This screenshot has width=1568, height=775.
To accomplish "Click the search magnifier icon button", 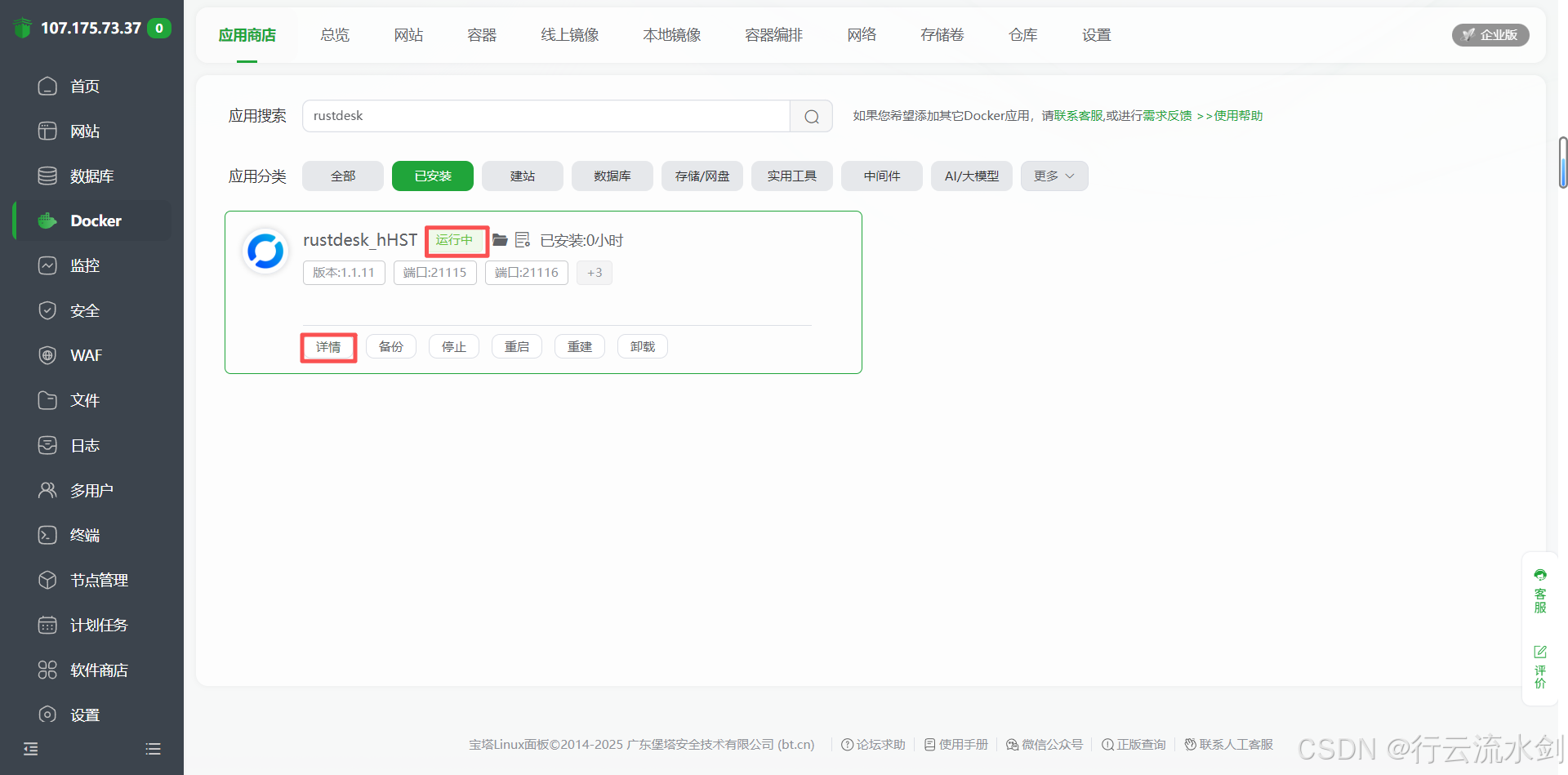I will 811,116.
